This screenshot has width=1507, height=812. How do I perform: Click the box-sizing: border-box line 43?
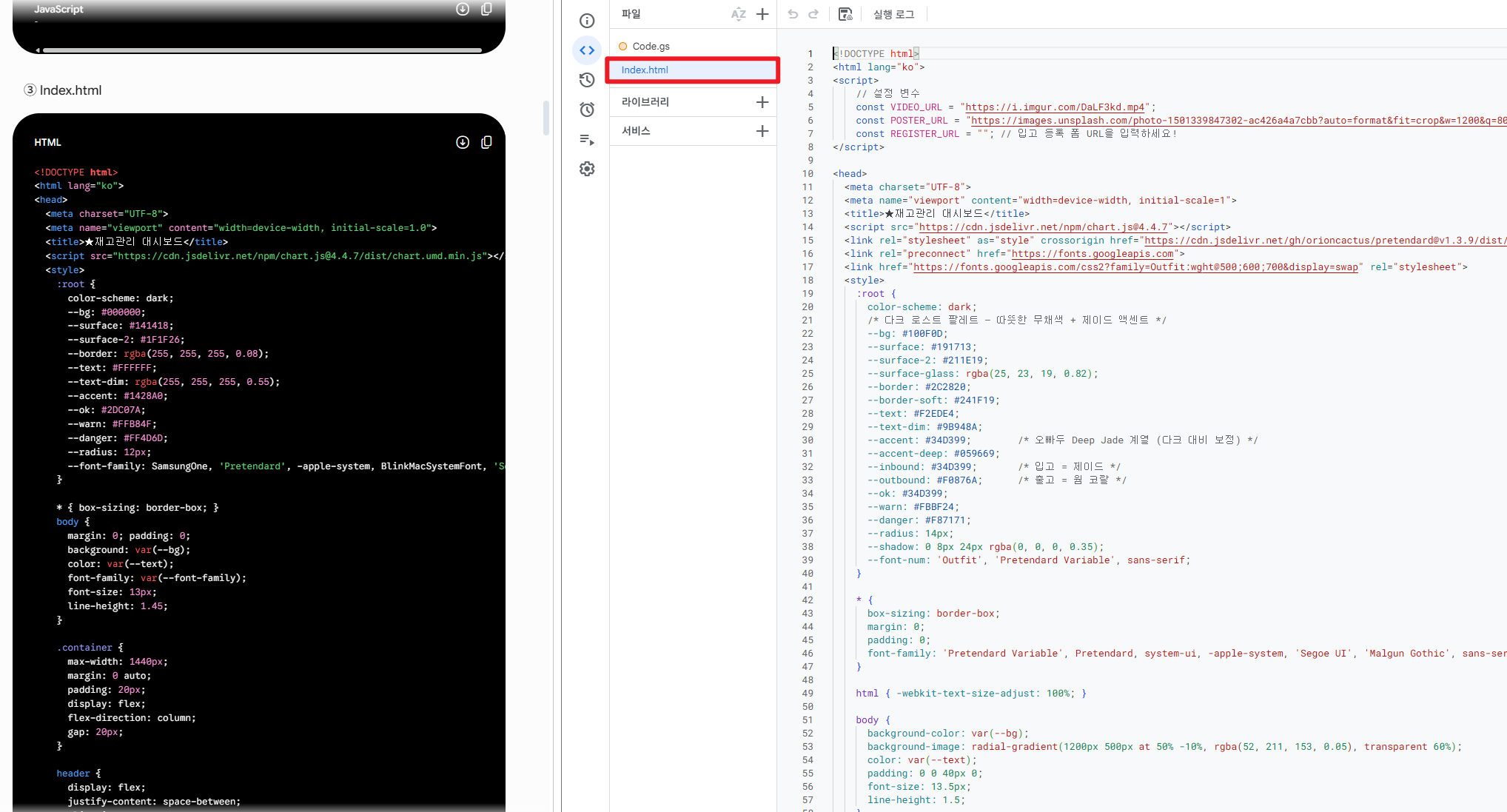pyautogui.click(x=933, y=614)
